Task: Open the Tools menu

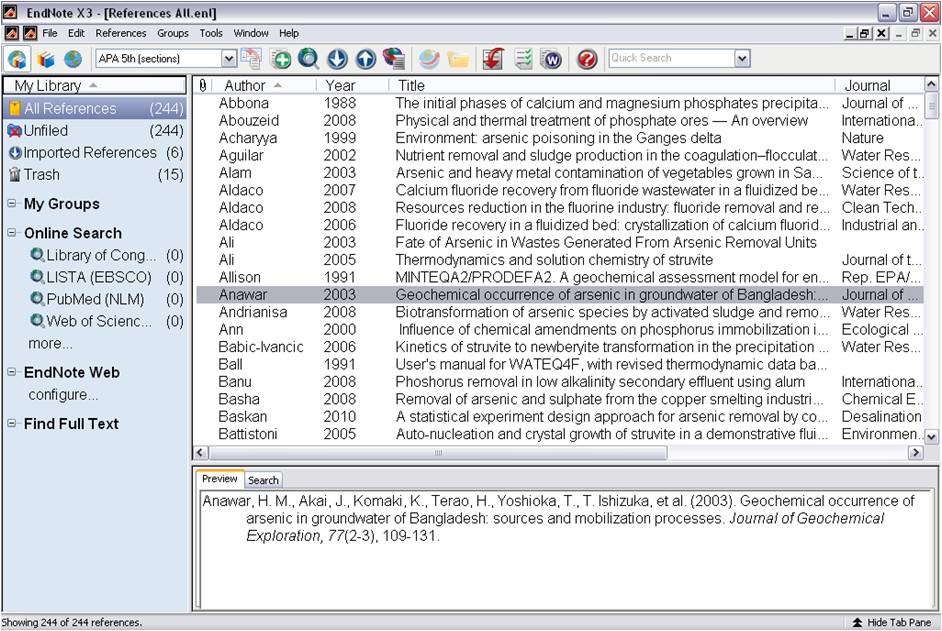Action: click(x=211, y=33)
